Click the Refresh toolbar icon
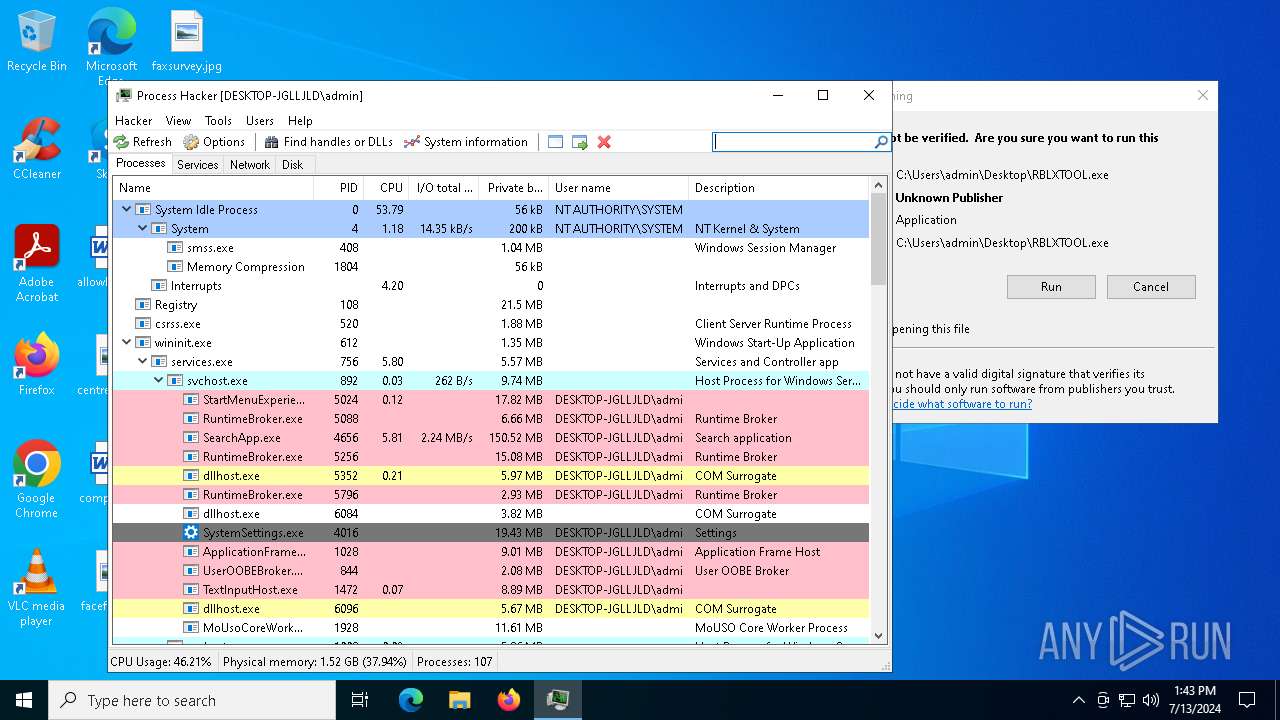 (x=121, y=142)
